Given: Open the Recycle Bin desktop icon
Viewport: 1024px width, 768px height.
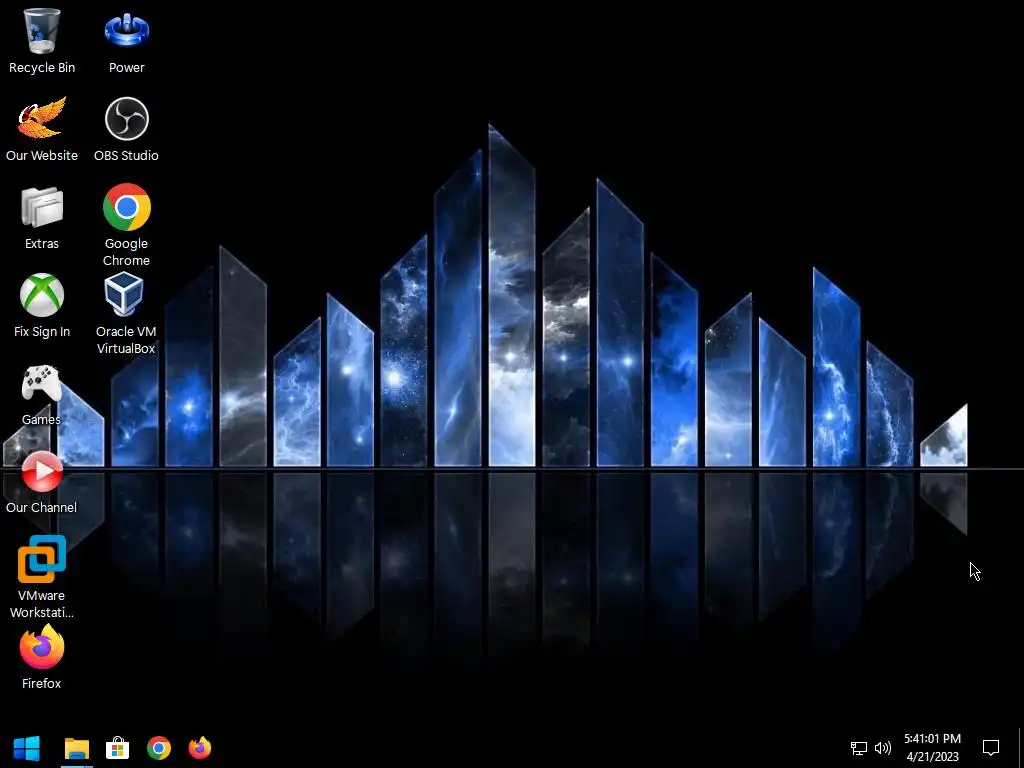Looking at the screenshot, I should coord(42,40).
